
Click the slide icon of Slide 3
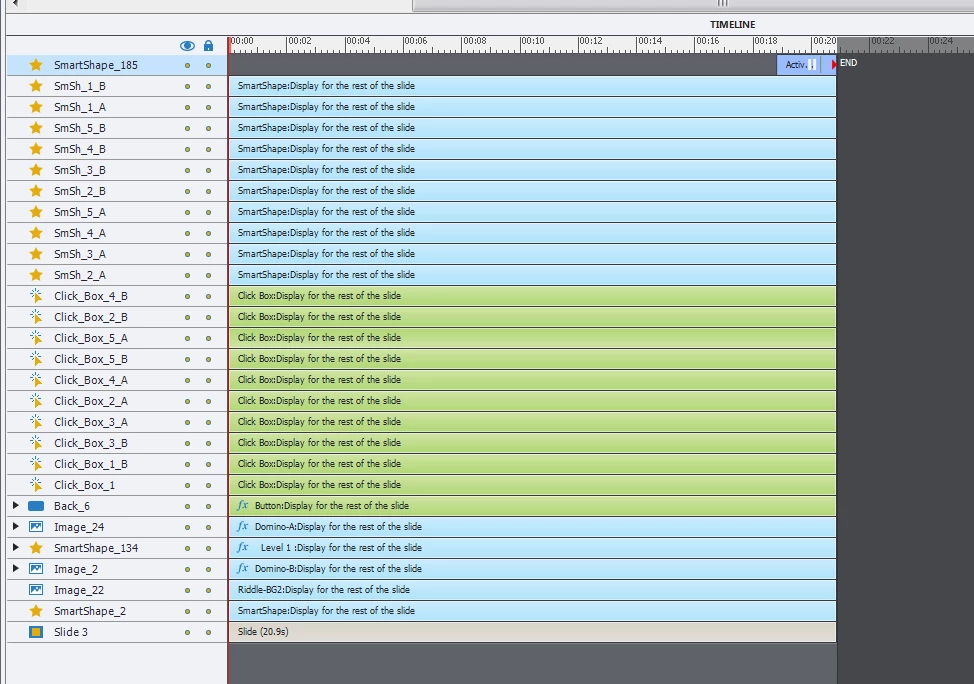[x=36, y=632]
